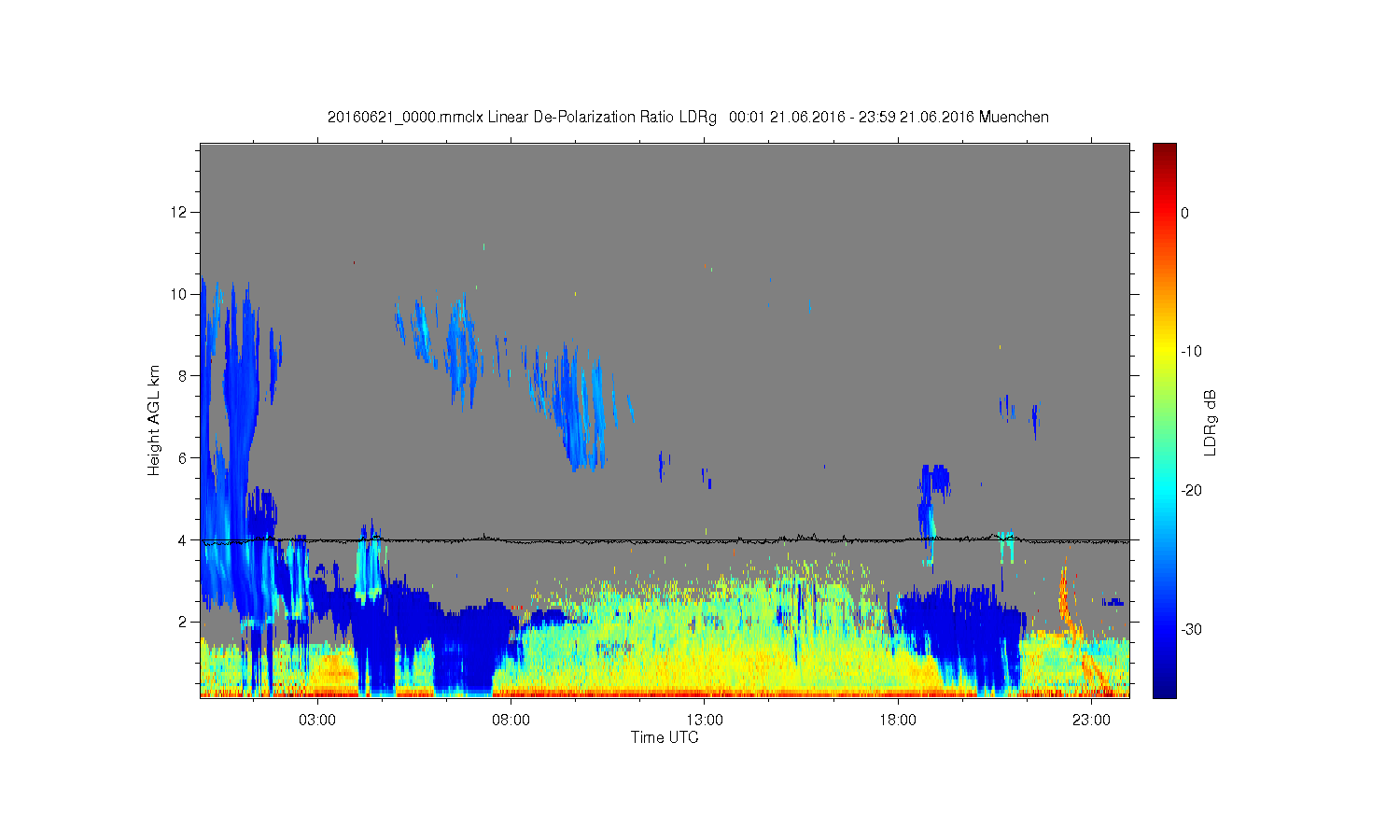Click the colorbar value label 0

[1184, 213]
